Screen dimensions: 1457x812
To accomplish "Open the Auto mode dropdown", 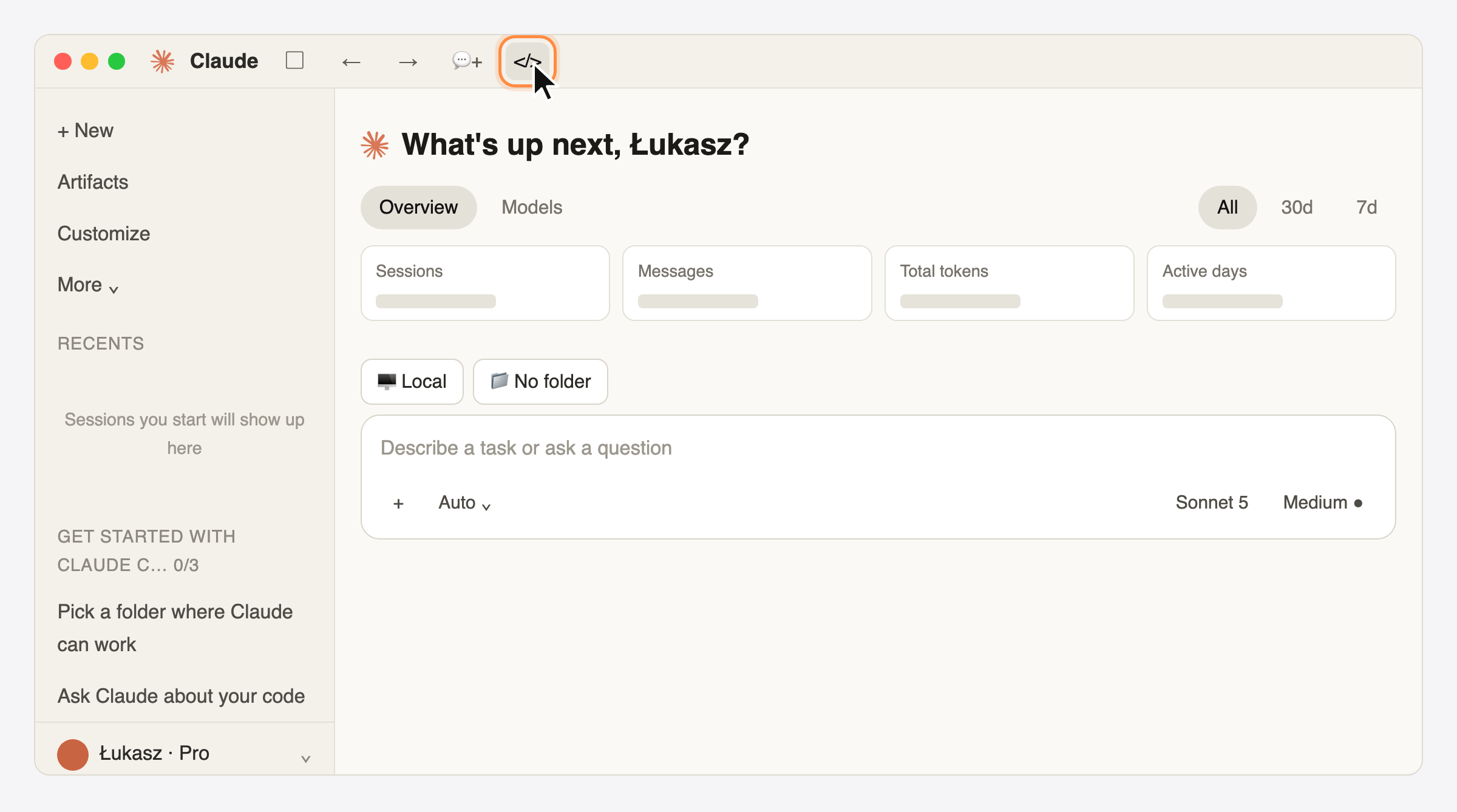I will click(x=464, y=503).
